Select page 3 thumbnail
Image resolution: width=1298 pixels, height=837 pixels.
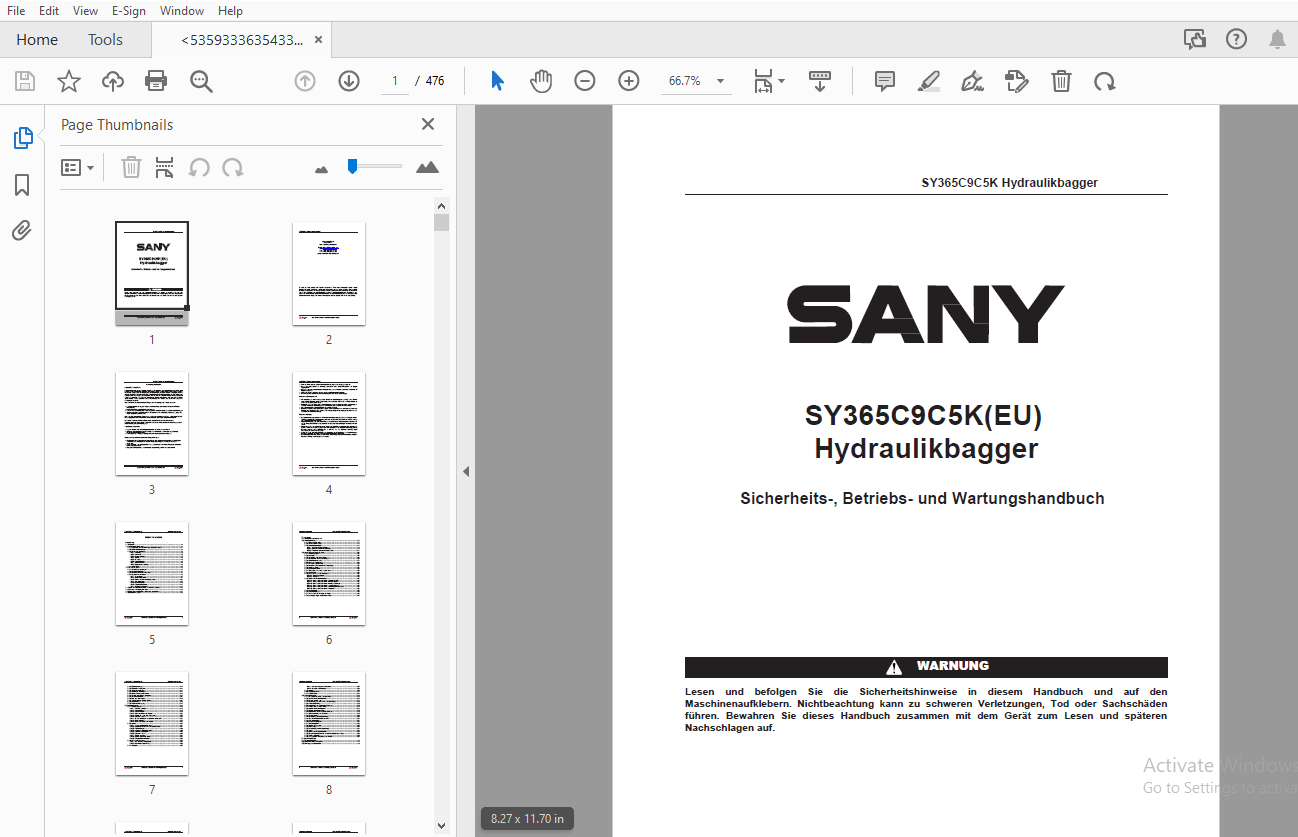pos(152,423)
